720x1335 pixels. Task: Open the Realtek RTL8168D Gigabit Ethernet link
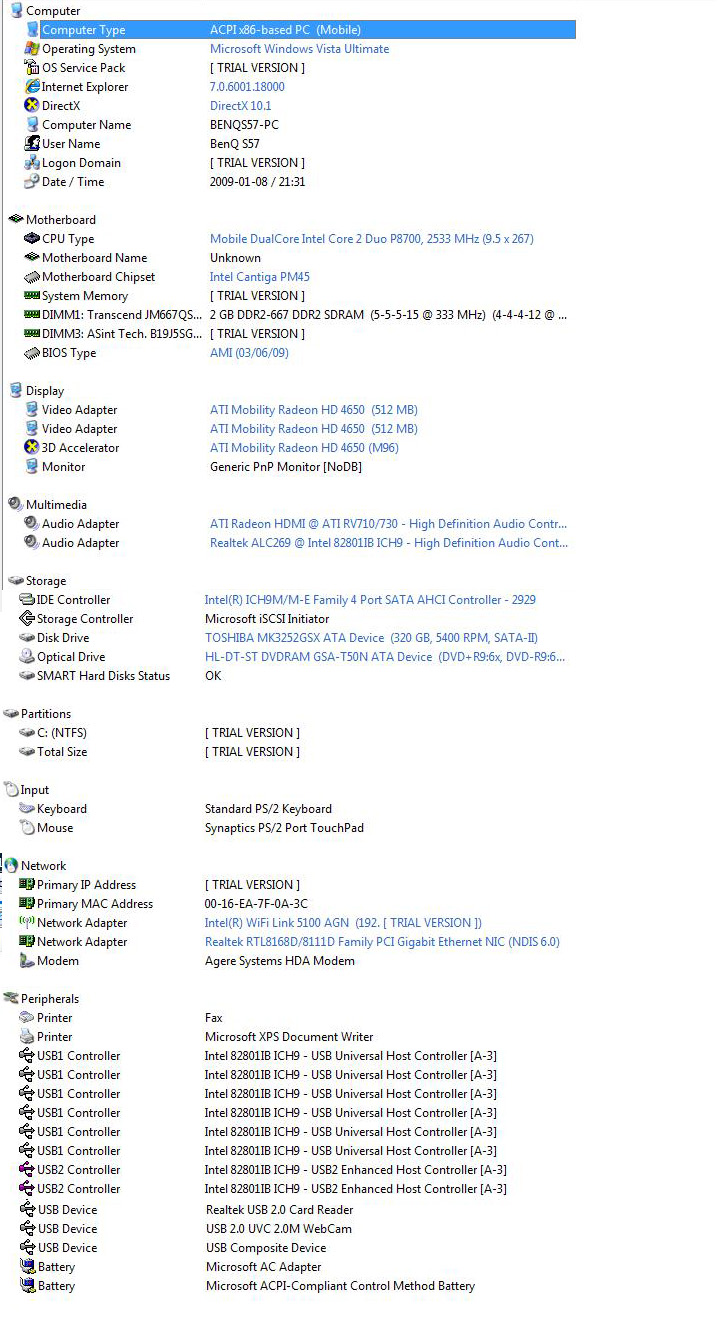[382, 942]
